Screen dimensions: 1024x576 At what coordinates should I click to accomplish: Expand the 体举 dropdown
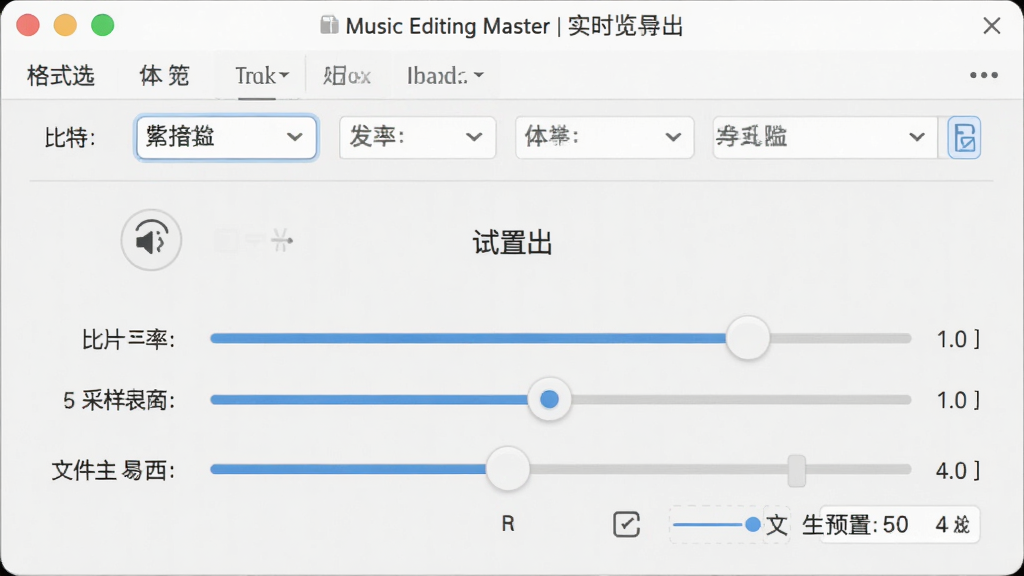[604, 137]
